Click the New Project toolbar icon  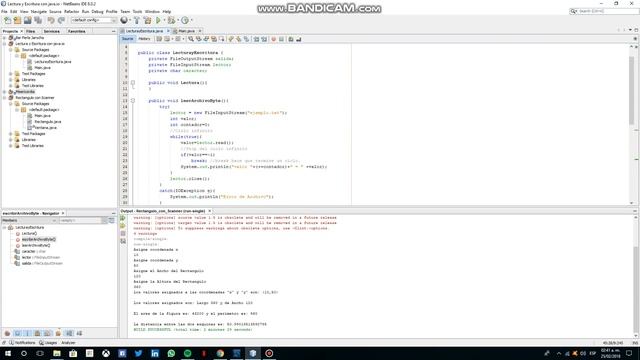tap(17, 20)
